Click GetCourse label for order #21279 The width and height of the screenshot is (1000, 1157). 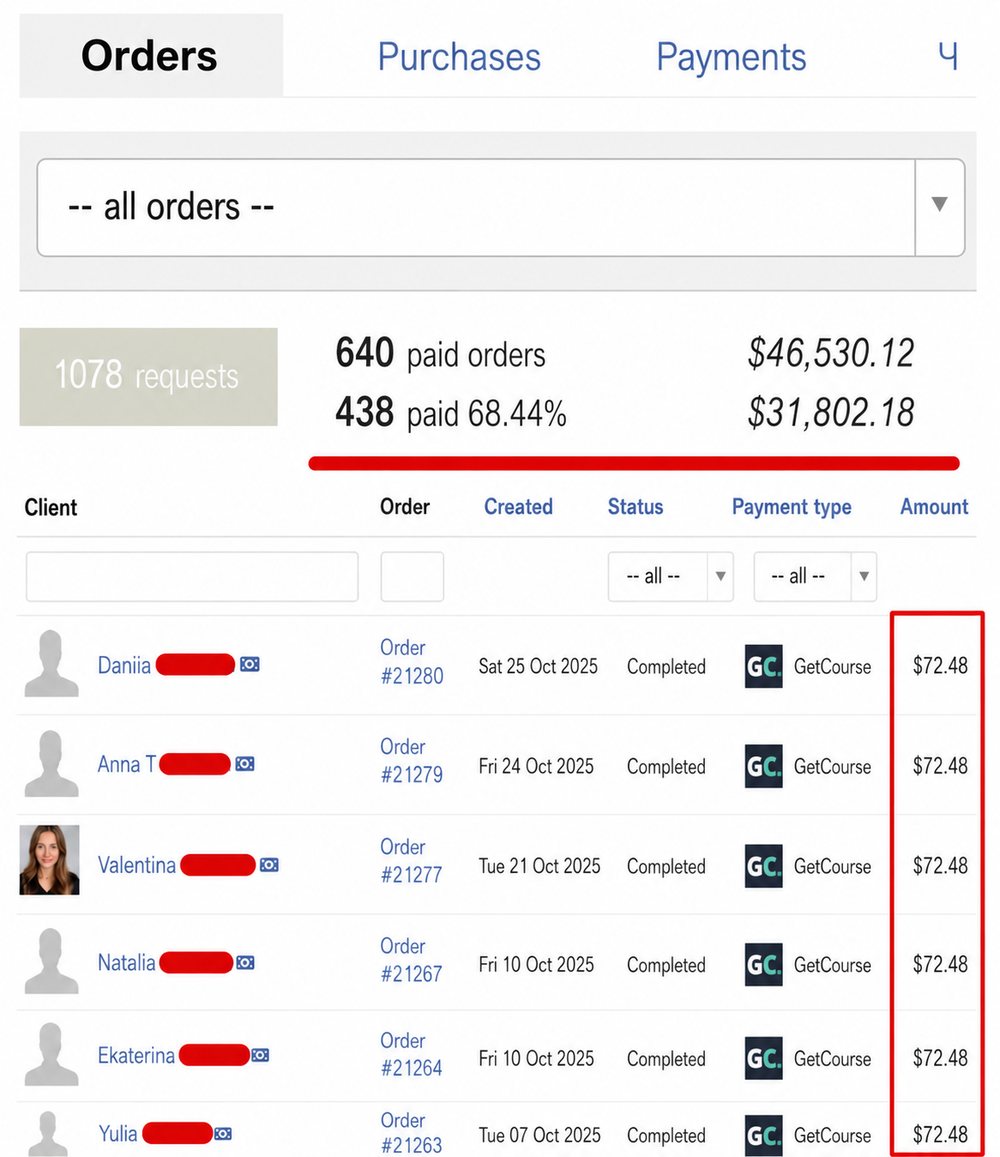click(832, 767)
